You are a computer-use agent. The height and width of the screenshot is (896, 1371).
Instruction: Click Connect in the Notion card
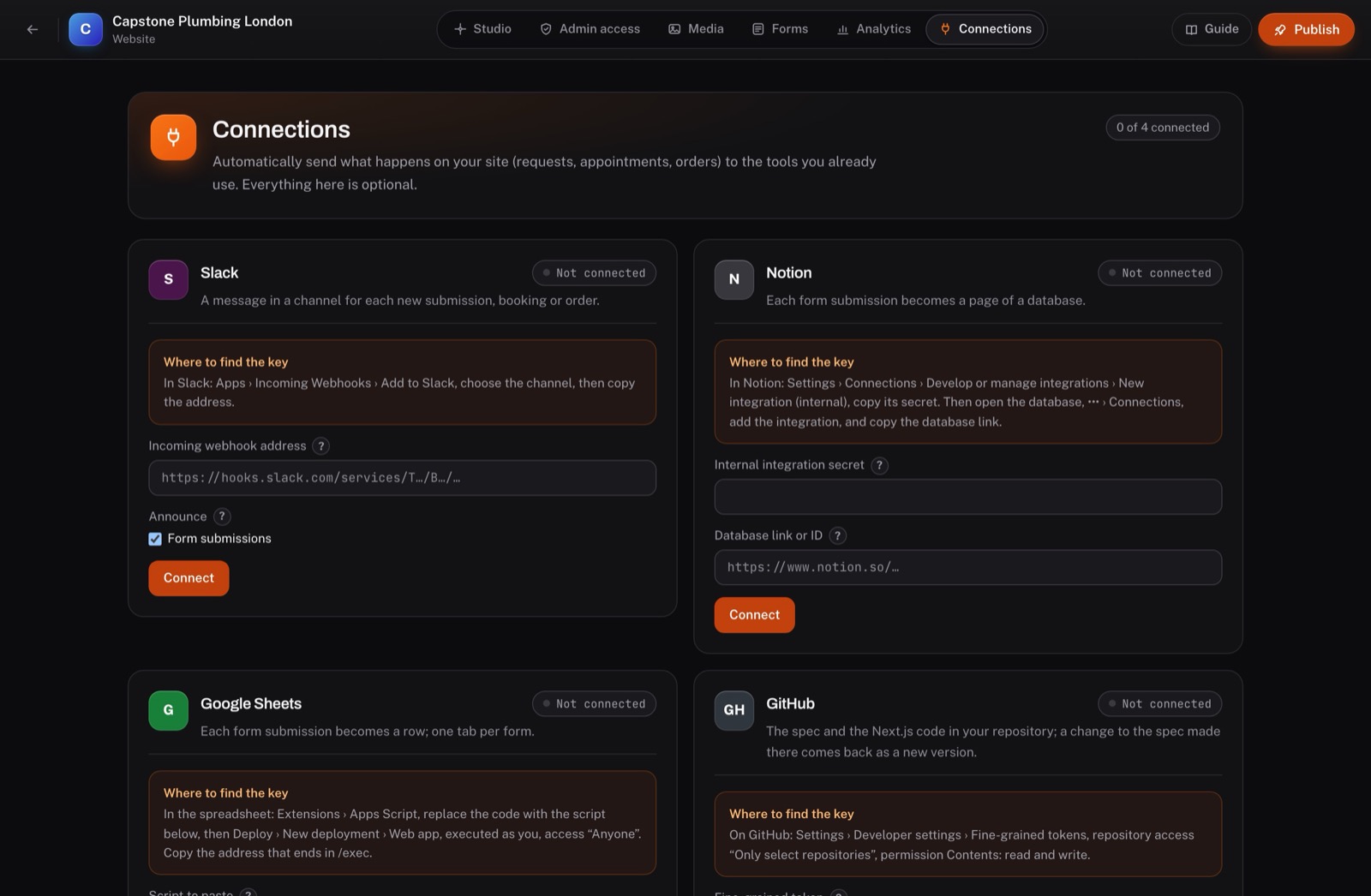(x=754, y=615)
